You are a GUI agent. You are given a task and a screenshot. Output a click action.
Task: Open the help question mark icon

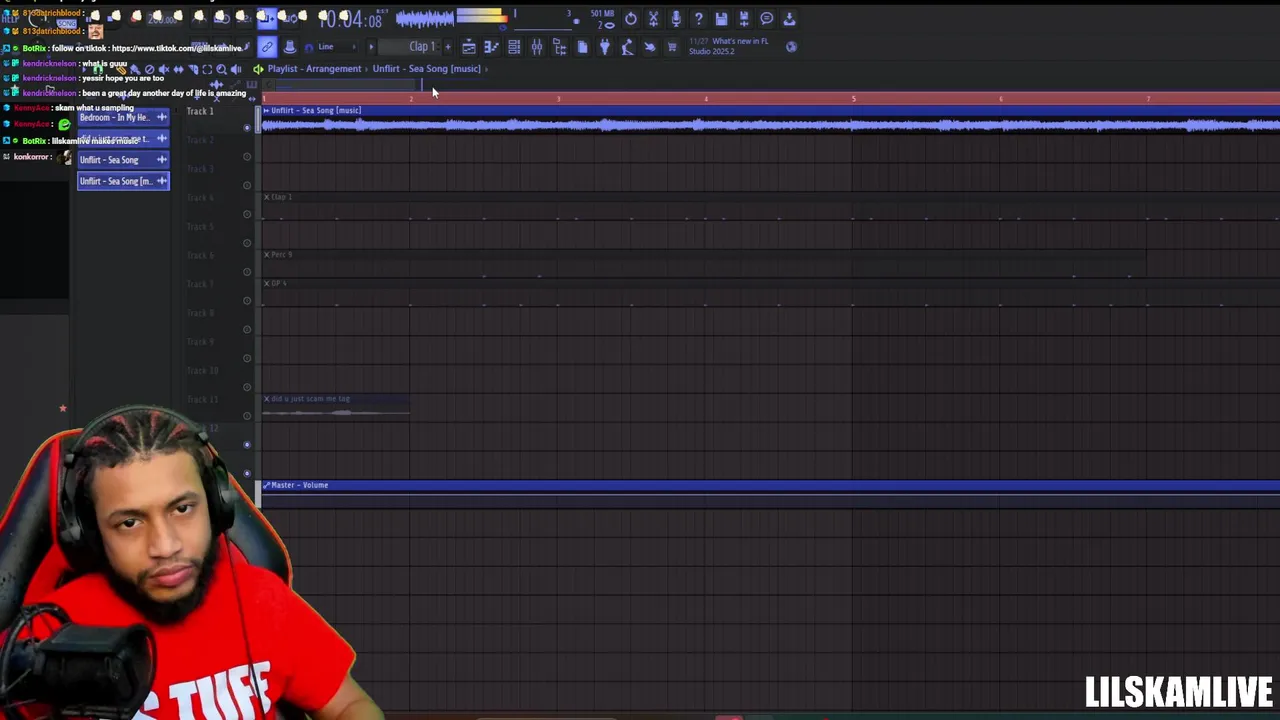pos(698,19)
